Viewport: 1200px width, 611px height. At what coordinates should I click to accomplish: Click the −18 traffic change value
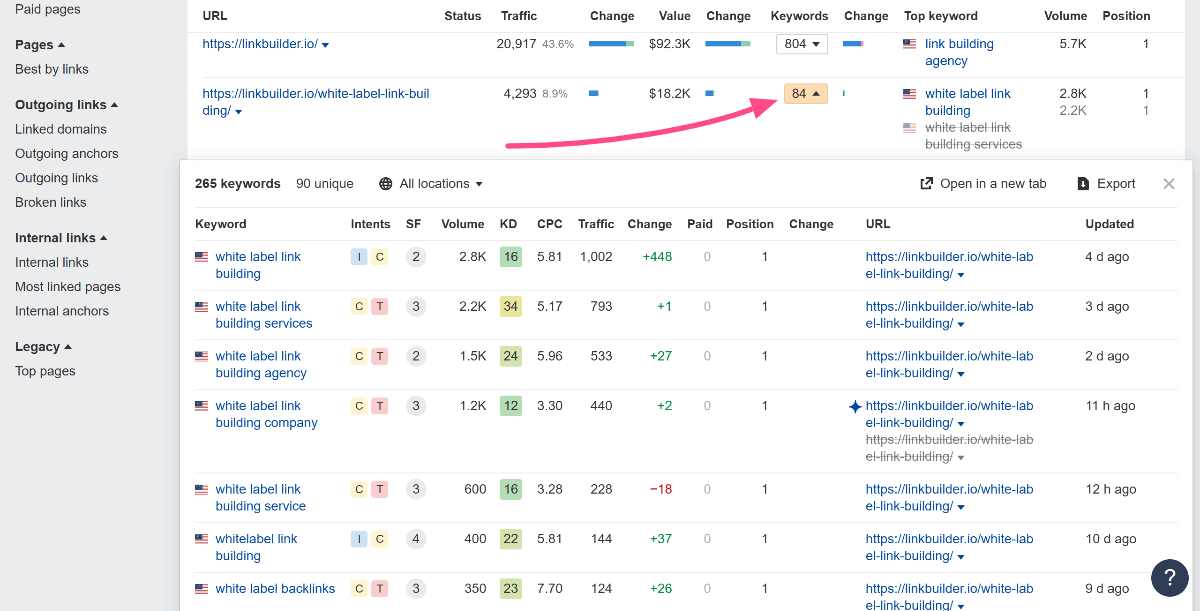click(661, 490)
